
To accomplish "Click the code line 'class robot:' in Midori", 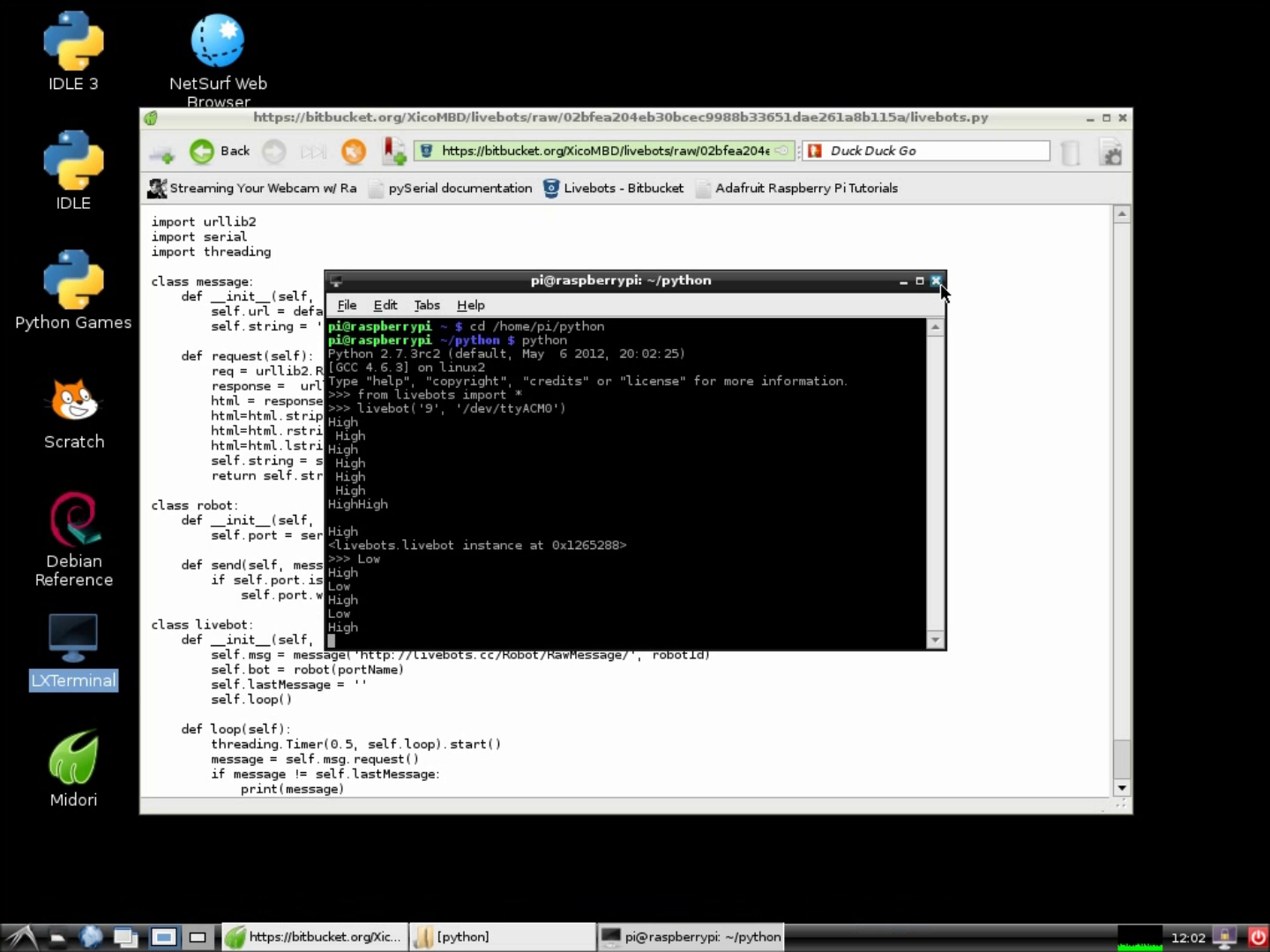I will 195,505.
